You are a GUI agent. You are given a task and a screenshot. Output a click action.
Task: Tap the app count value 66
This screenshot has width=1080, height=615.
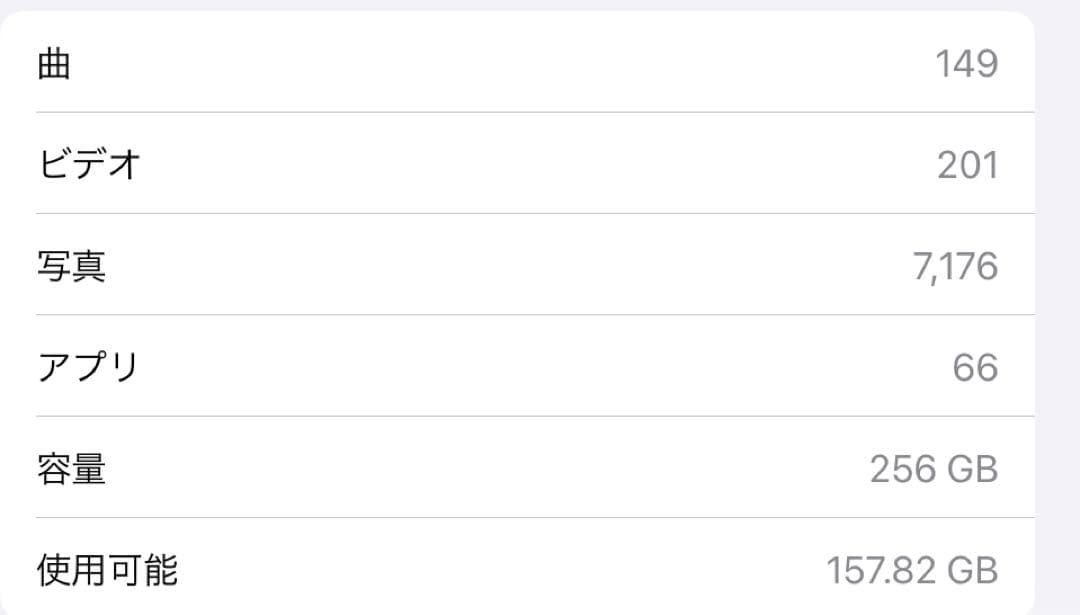tap(973, 366)
